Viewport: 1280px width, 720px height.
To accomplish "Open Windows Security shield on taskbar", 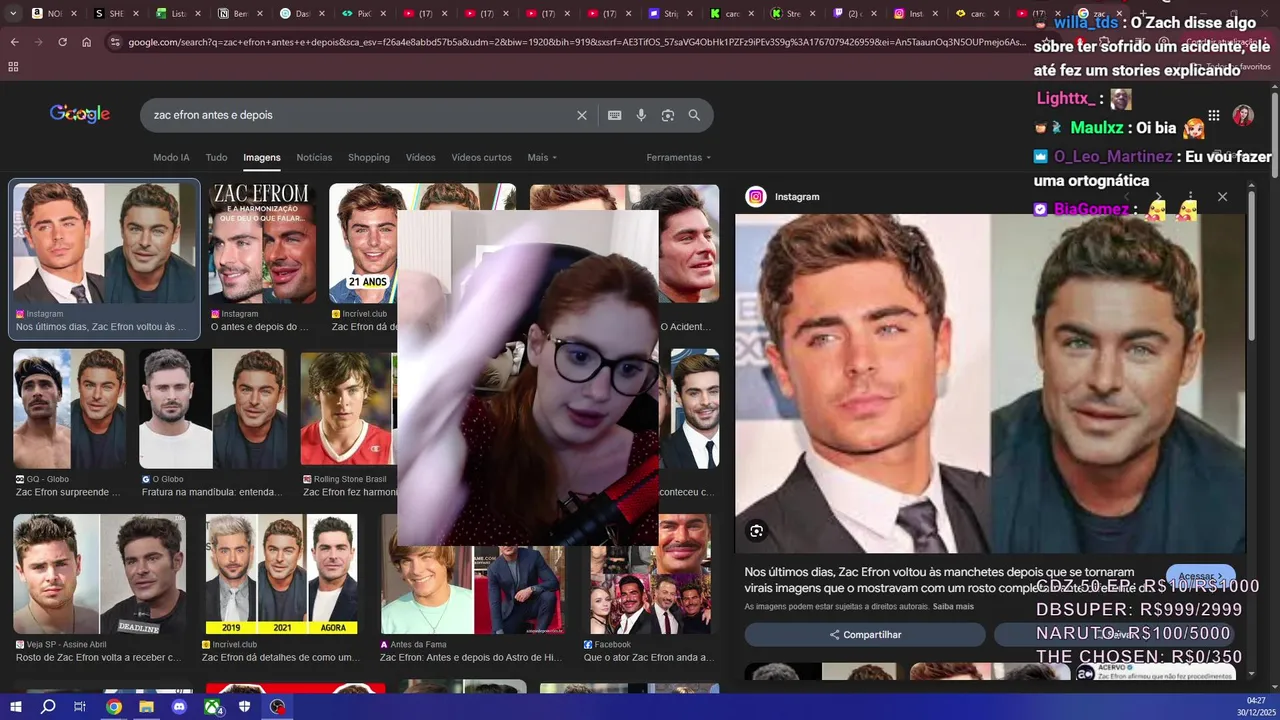I will pyautogui.click(x=245, y=707).
